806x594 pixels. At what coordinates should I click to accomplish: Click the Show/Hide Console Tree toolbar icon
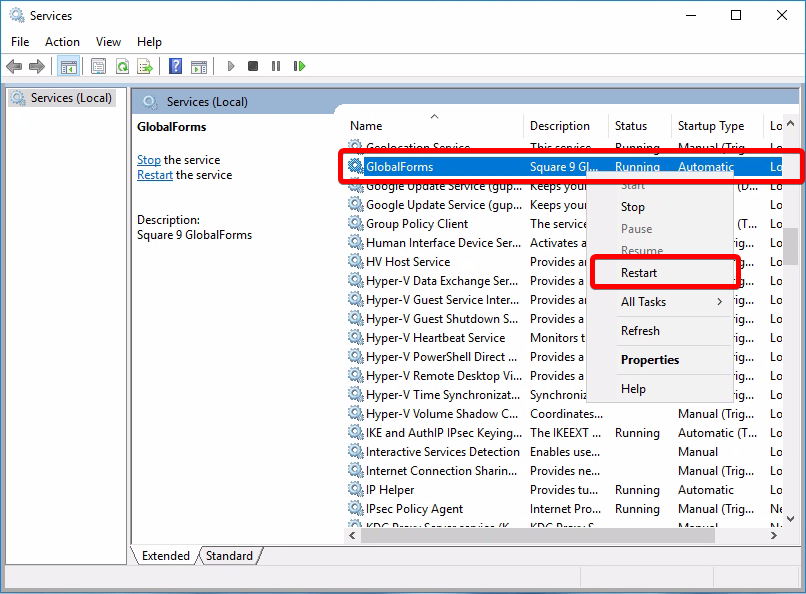[68, 66]
